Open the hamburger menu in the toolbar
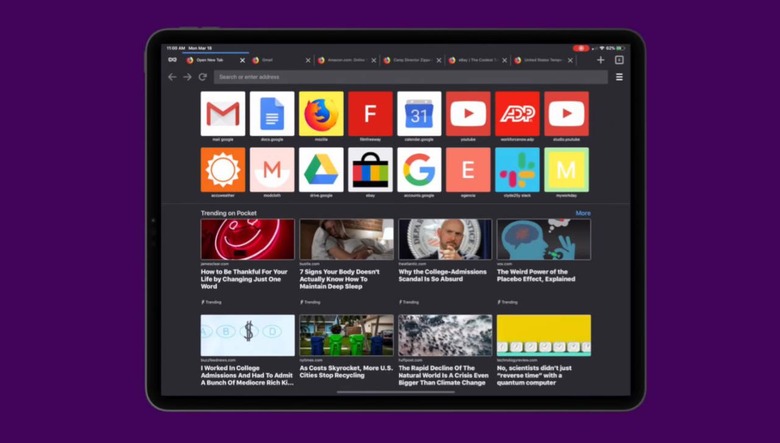Screen dimensions: 780x443 click(x=619, y=77)
